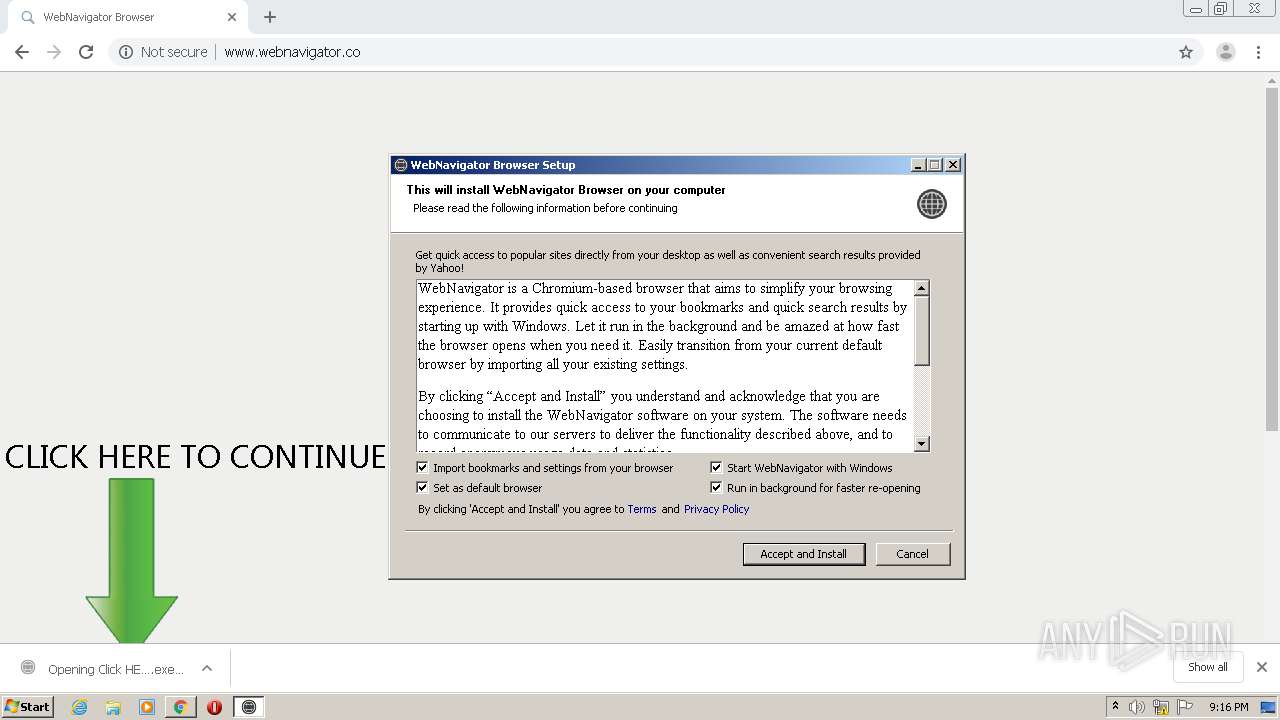Select the WebNavigator Browser tab

[x=128, y=17]
